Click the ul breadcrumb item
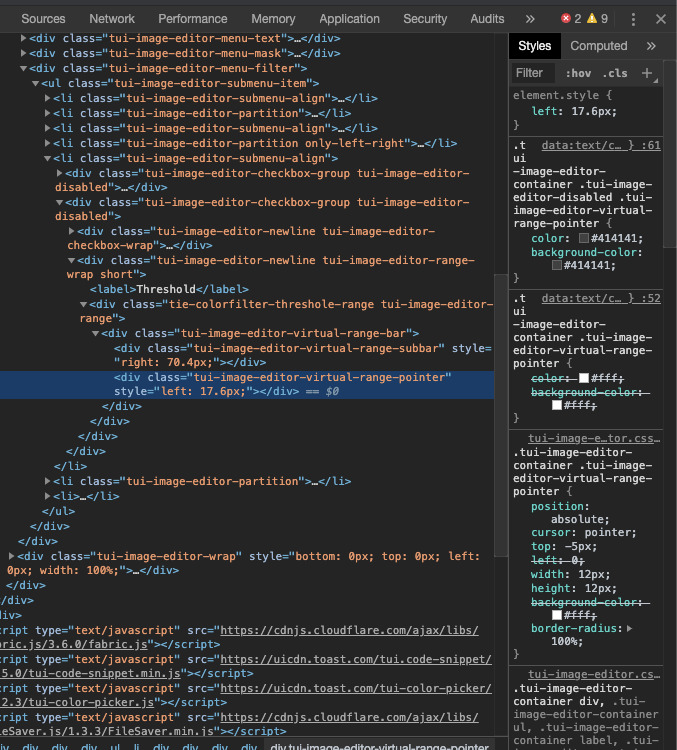 [x=115, y=746]
